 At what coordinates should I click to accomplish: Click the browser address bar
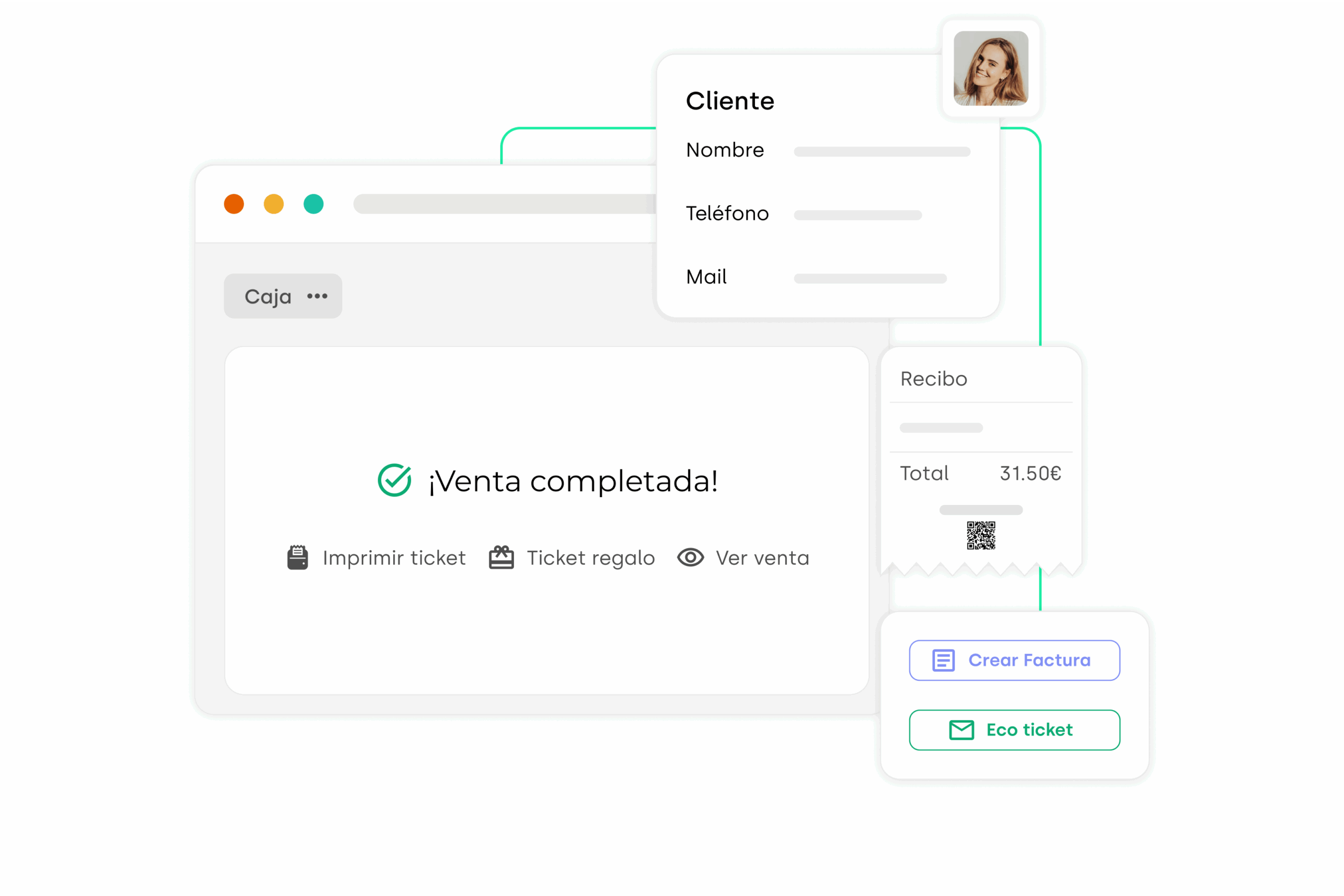point(503,204)
